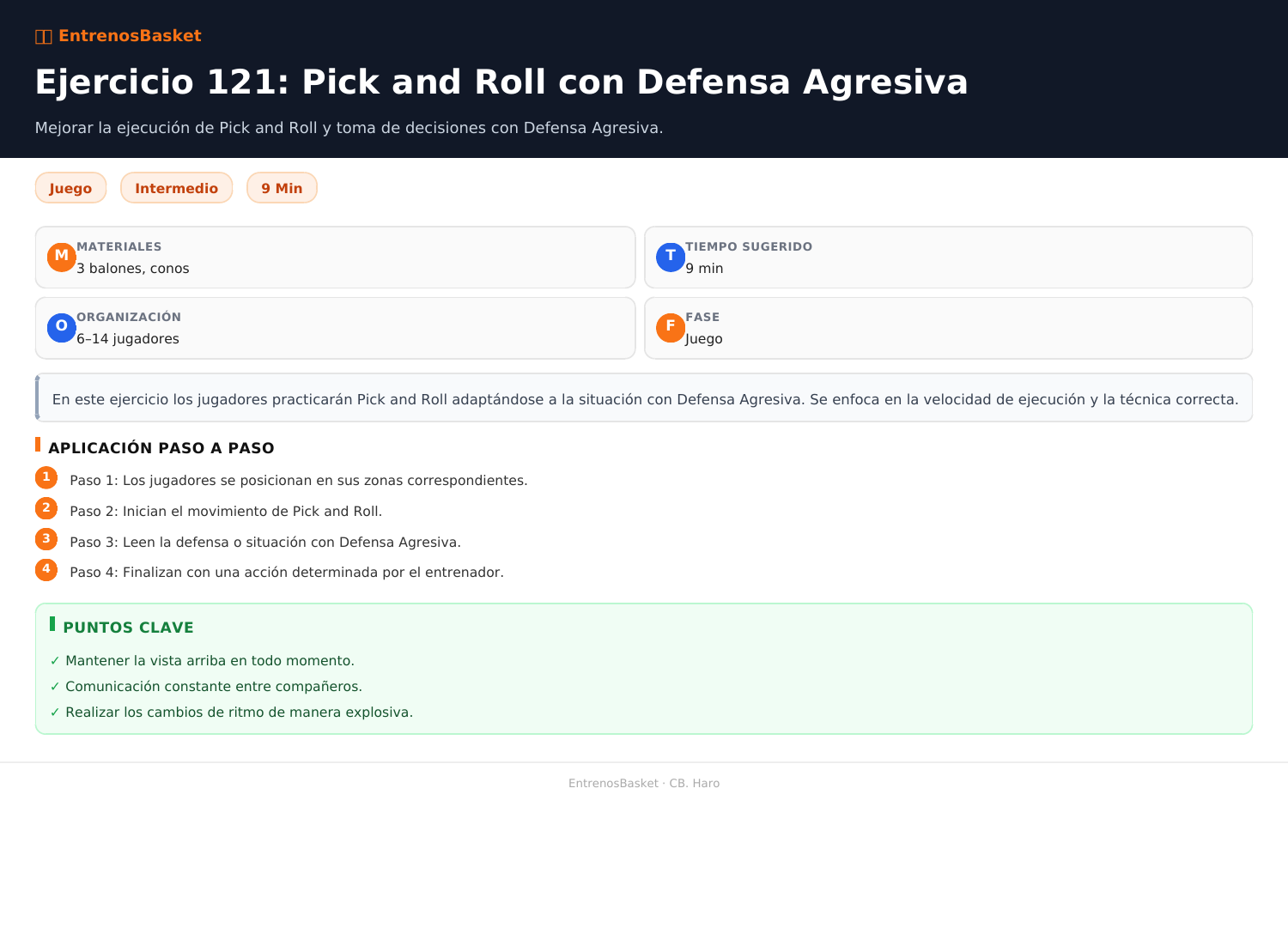Click the step 1 number circle
Viewport: 1288px width, 934px height.
pos(46,477)
